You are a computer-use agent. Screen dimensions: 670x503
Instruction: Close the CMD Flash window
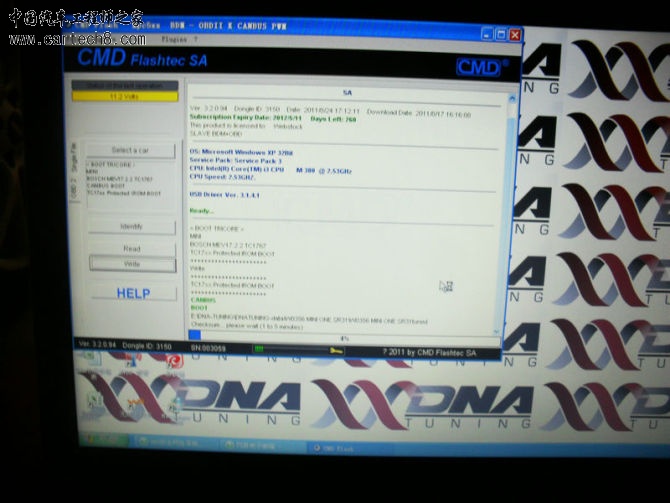(x=515, y=35)
